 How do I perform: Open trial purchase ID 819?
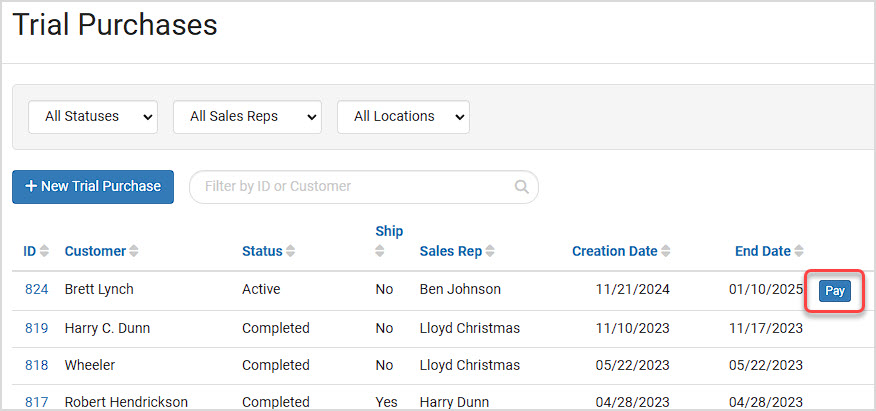[x=36, y=328]
